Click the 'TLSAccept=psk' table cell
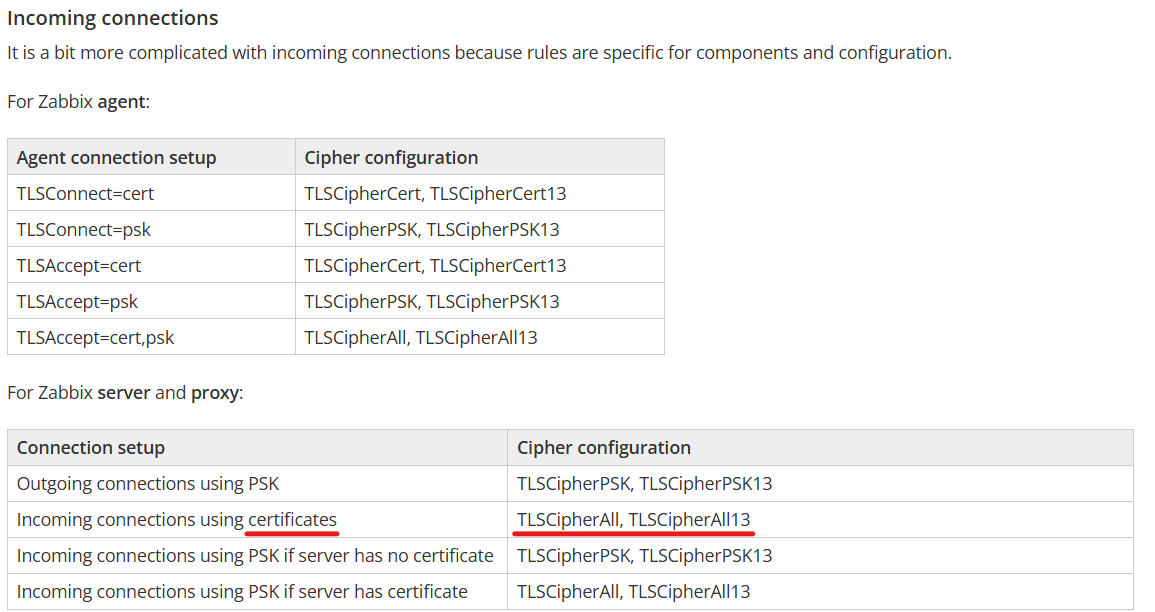1155x612 pixels. 77,301
